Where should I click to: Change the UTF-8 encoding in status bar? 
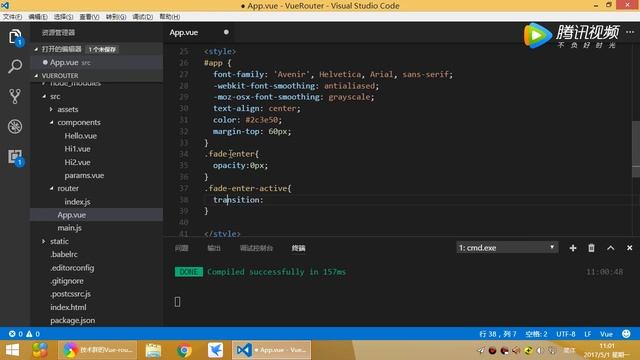tap(566, 334)
